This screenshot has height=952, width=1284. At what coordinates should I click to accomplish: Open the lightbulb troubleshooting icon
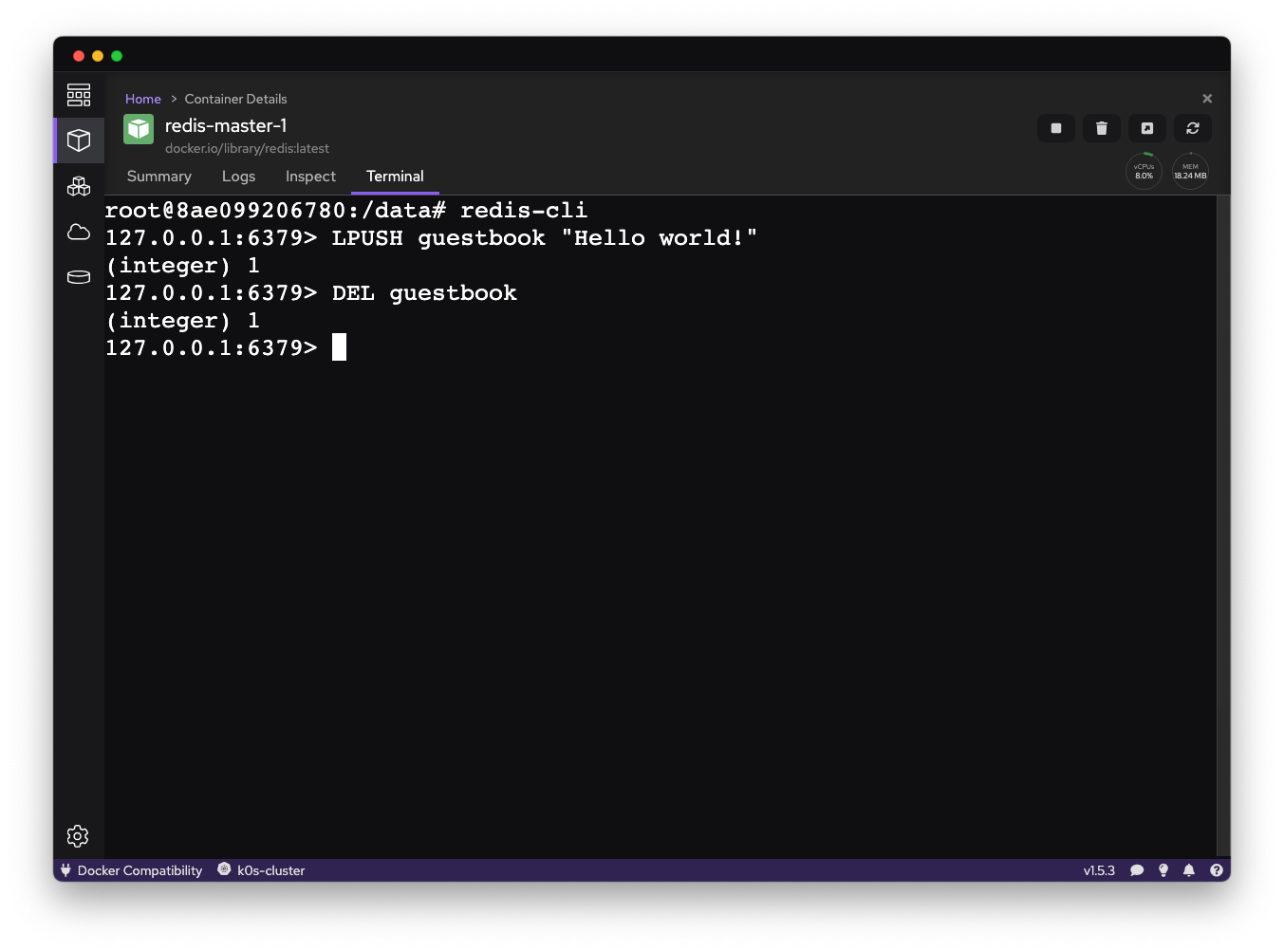click(1163, 870)
